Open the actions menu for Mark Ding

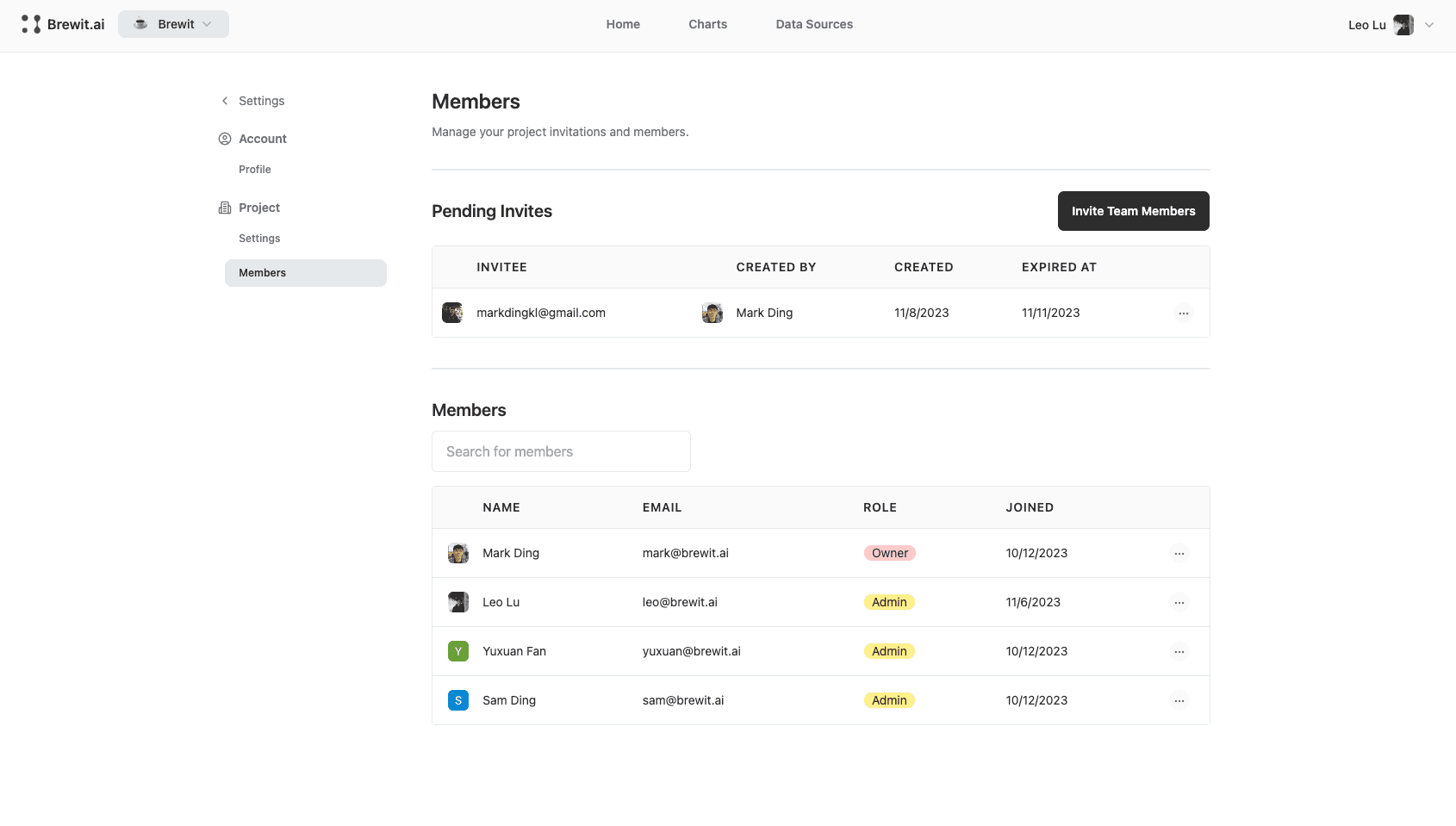pyautogui.click(x=1179, y=553)
